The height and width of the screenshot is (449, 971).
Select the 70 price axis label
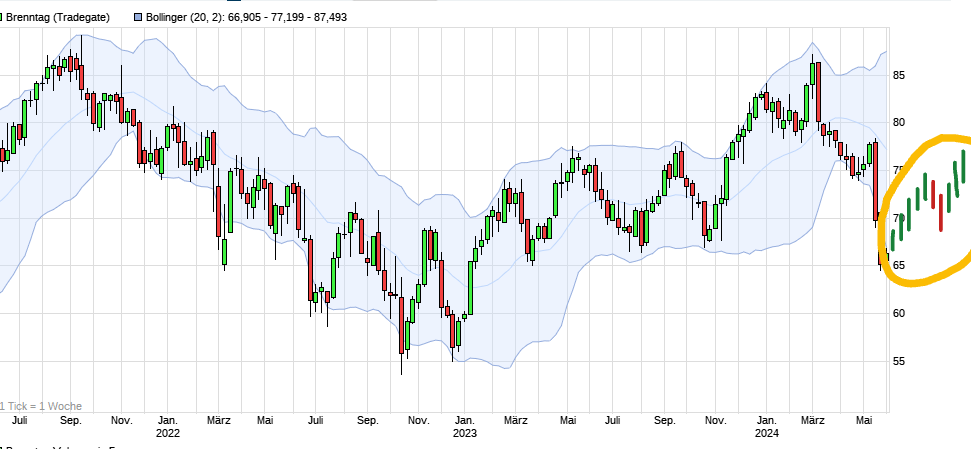(x=899, y=218)
